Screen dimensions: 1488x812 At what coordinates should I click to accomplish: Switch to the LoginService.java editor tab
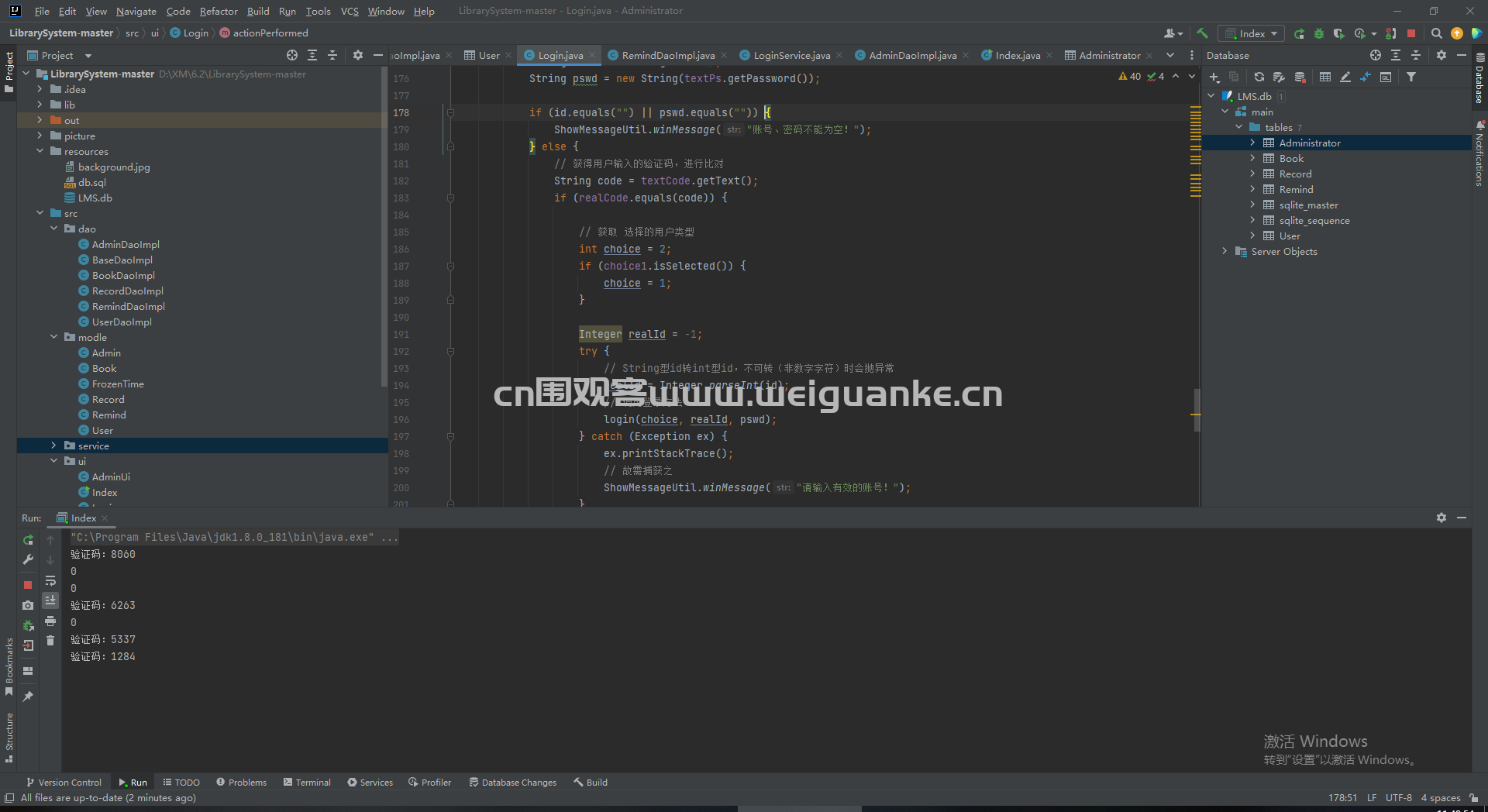pyautogui.click(x=792, y=55)
